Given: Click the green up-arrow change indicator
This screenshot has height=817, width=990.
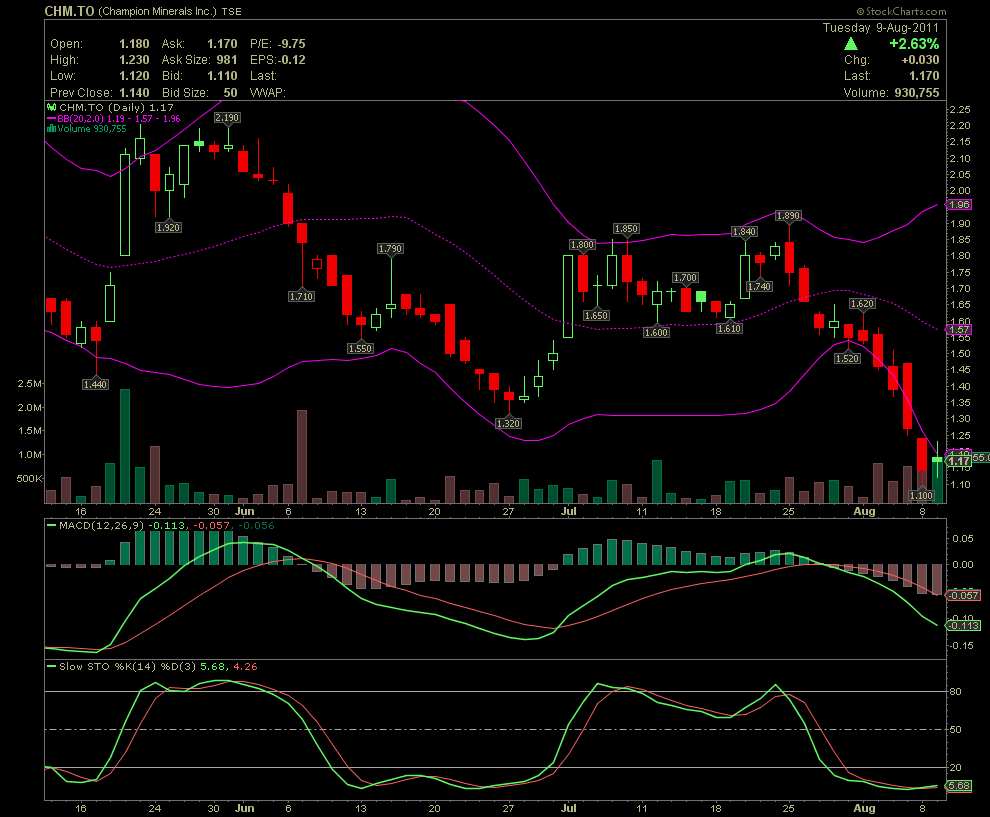Looking at the screenshot, I should 850,44.
